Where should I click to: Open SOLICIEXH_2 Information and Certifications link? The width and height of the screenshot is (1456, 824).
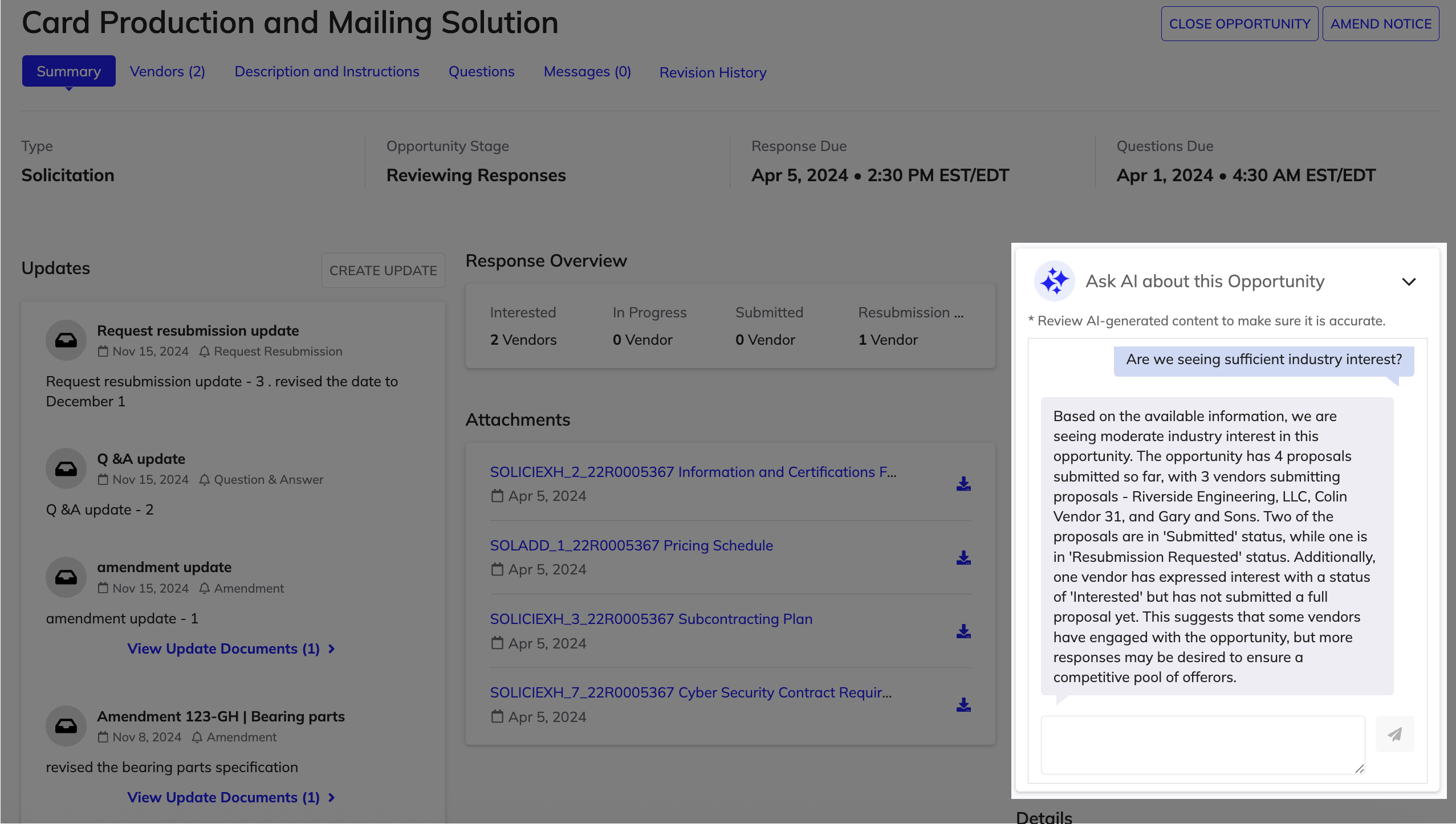(x=693, y=472)
